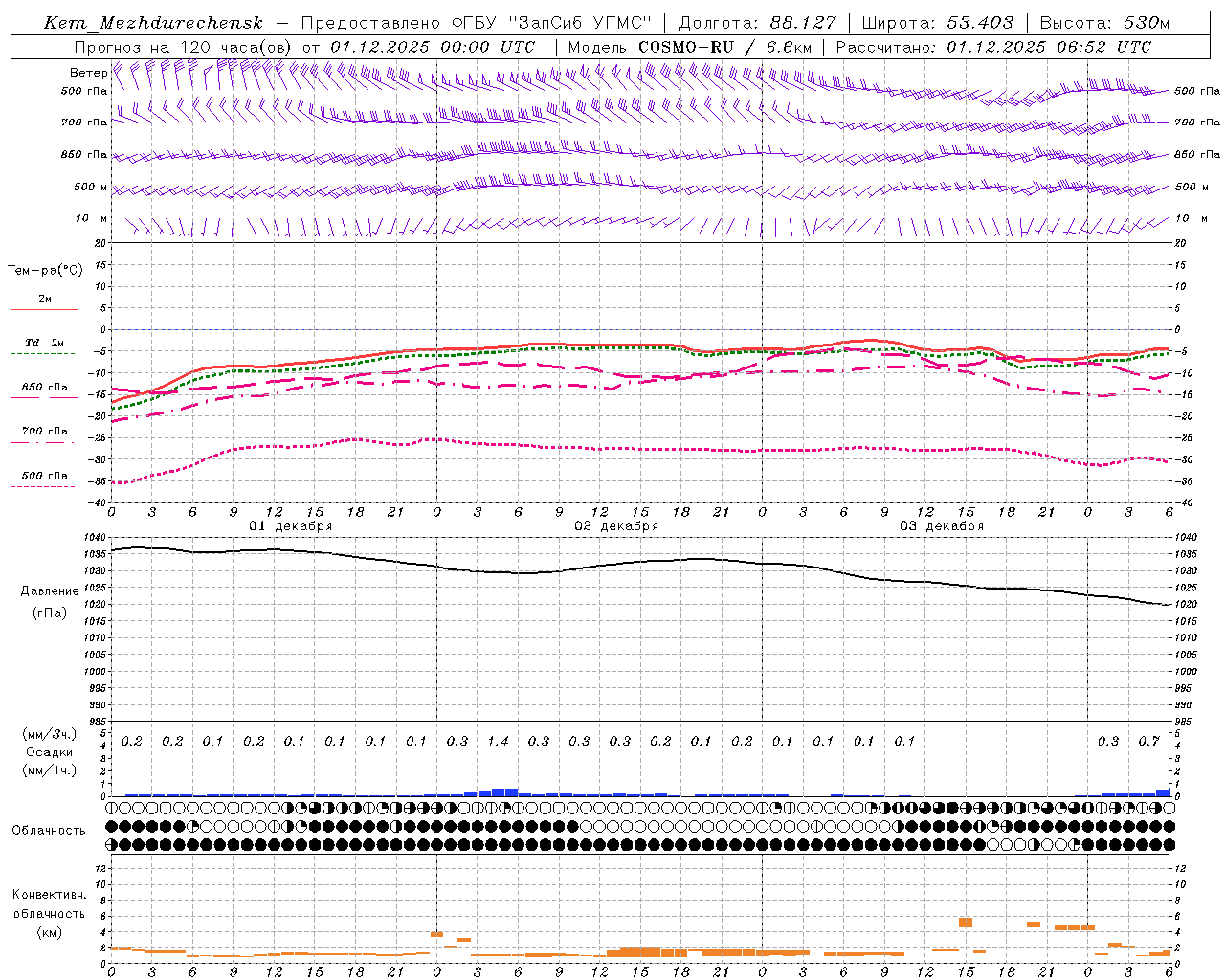1225x980 pixels.
Task: Click '700 гПа' in the temperature legend
Action: click(44, 432)
